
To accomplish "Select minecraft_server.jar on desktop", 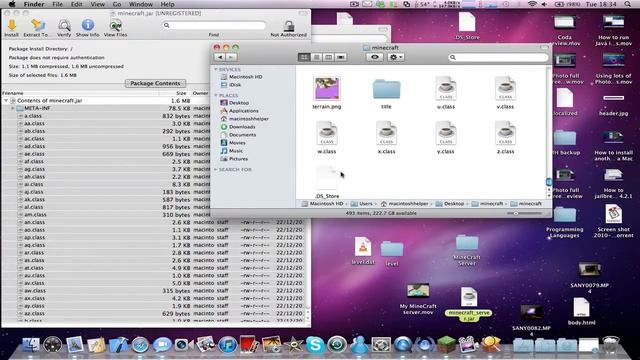I will 469,304.
